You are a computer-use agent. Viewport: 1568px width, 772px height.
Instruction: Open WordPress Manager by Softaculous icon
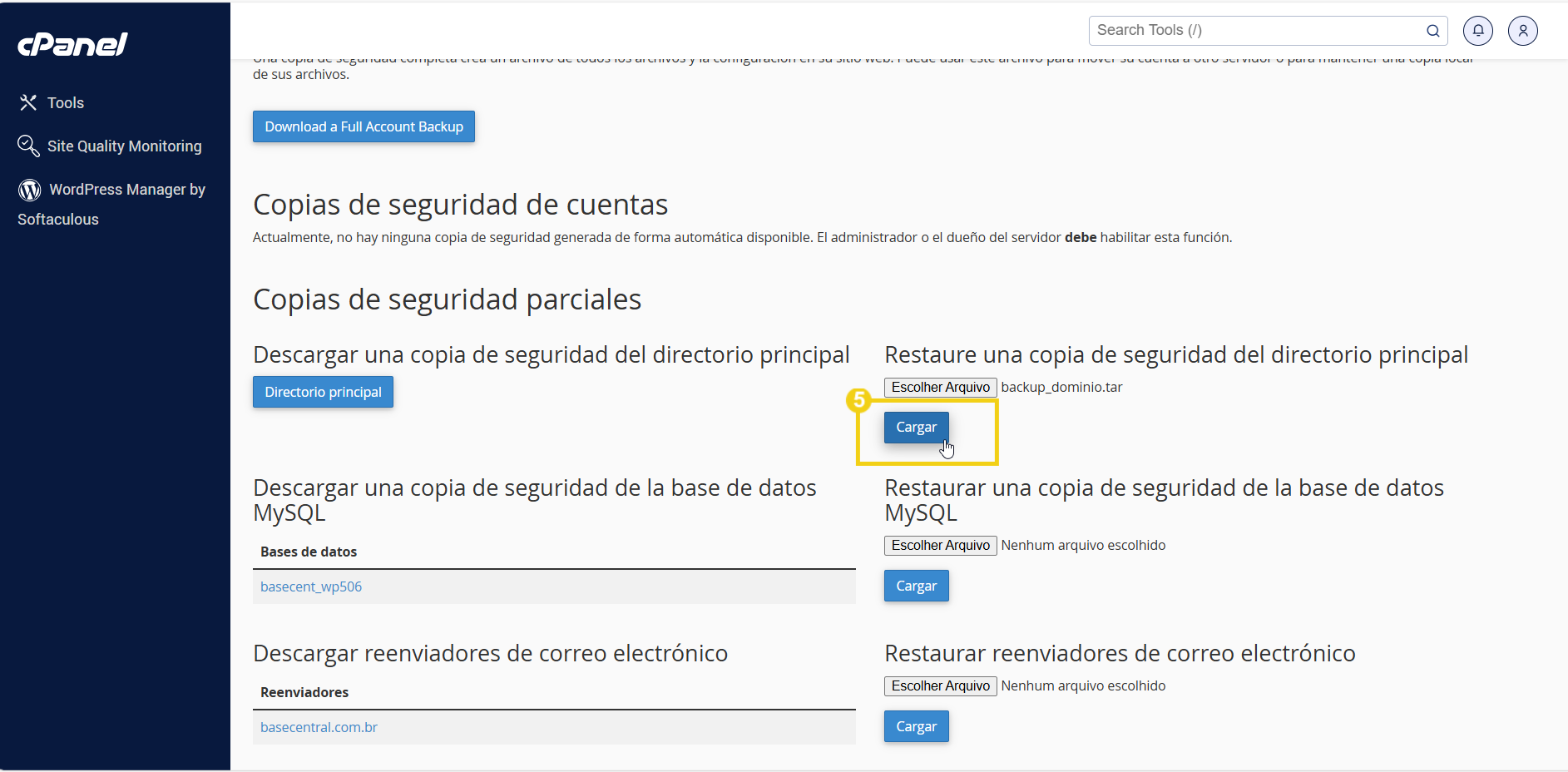30,190
